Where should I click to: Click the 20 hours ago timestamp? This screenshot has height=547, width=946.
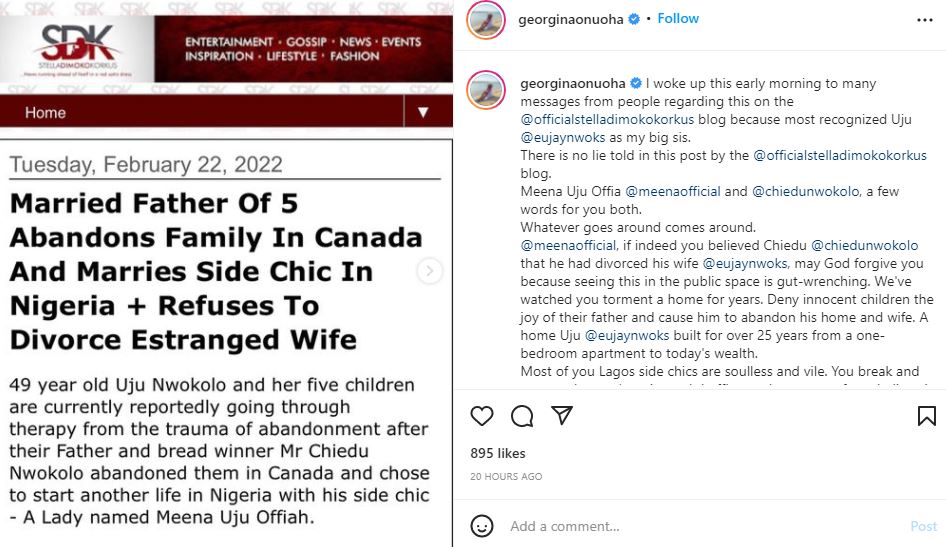(x=506, y=476)
